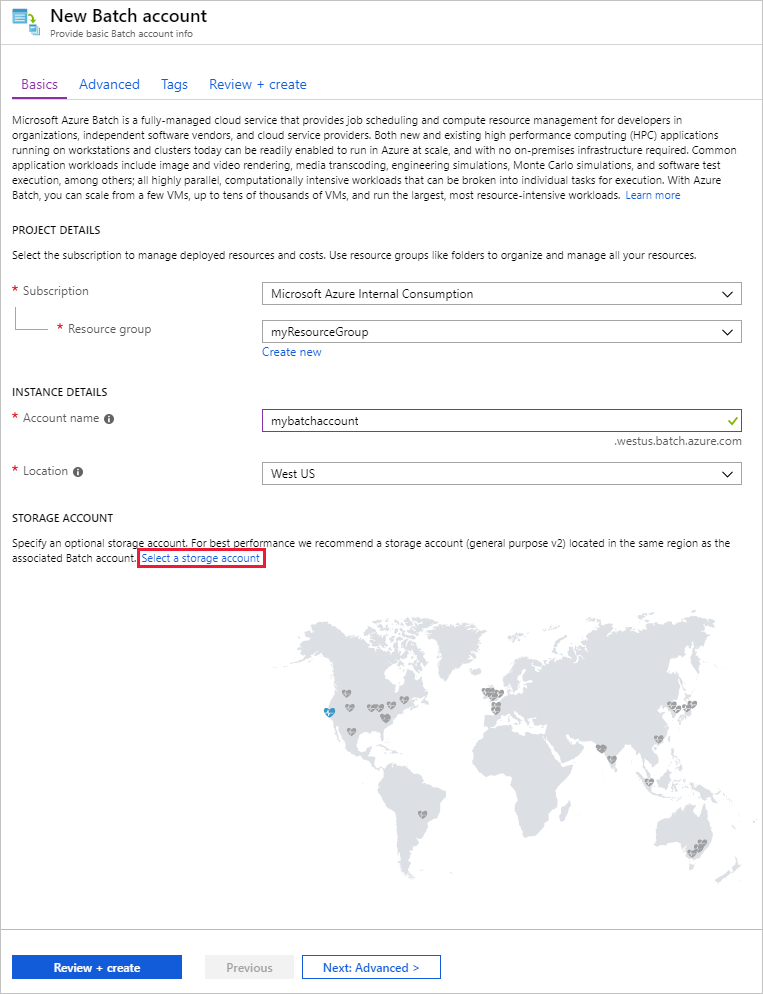Click the Next: Advanced button
This screenshot has height=994, width=763.
pos(371,967)
